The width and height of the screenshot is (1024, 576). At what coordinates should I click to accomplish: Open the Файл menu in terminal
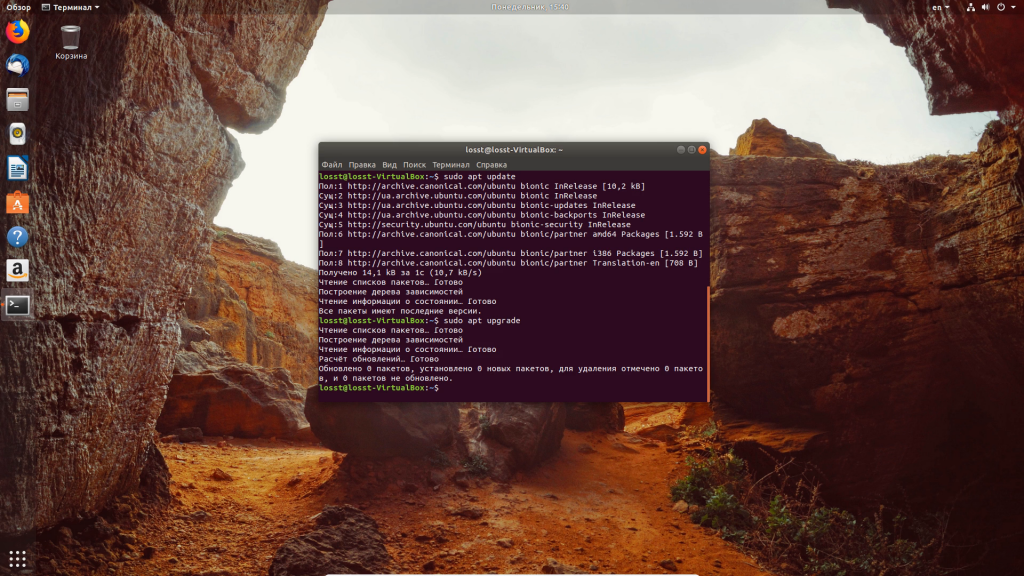[x=332, y=165]
